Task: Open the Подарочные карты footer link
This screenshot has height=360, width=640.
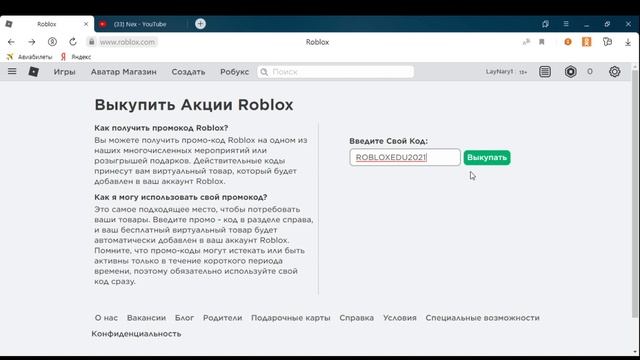Action: [291, 318]
